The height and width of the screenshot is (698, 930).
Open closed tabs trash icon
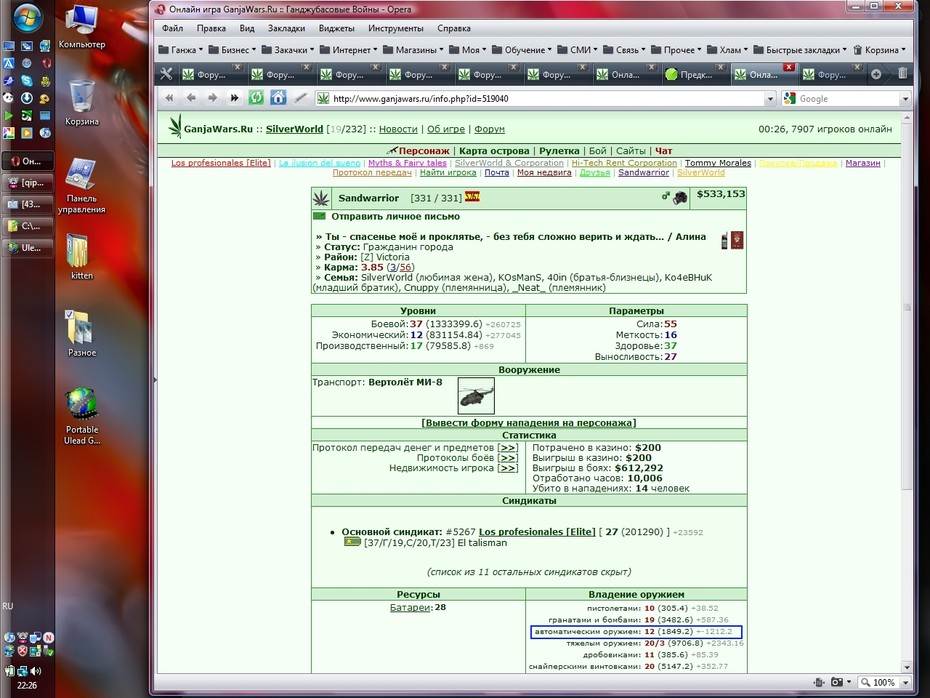(x=902, y=74)
